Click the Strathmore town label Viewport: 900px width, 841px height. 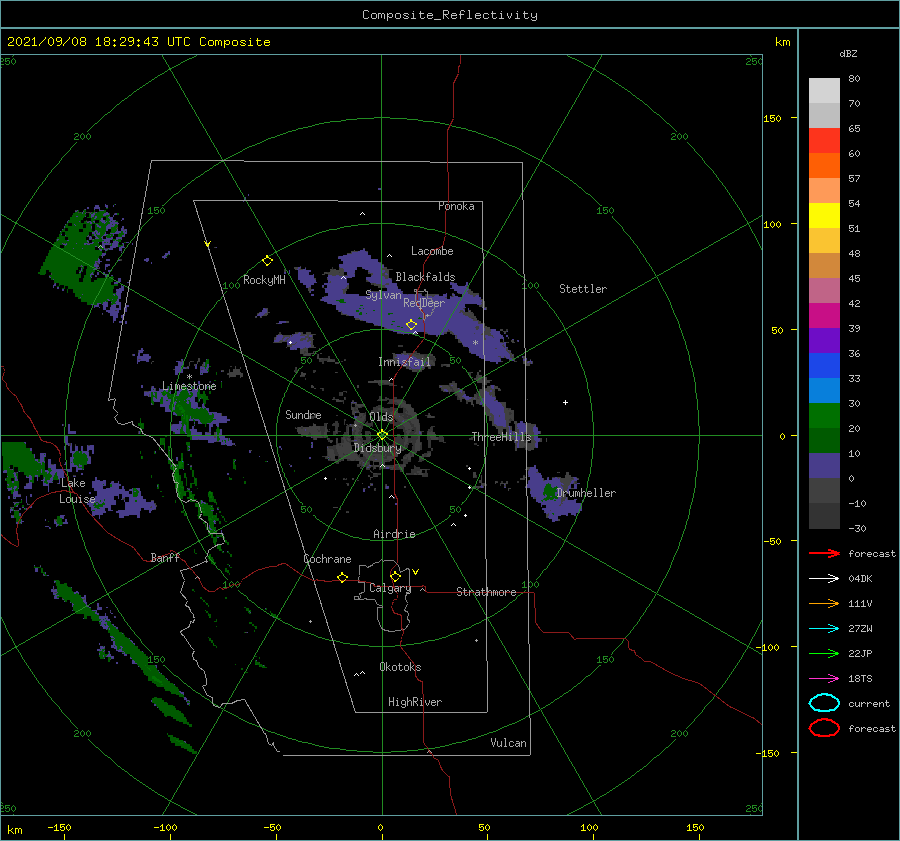486,592
